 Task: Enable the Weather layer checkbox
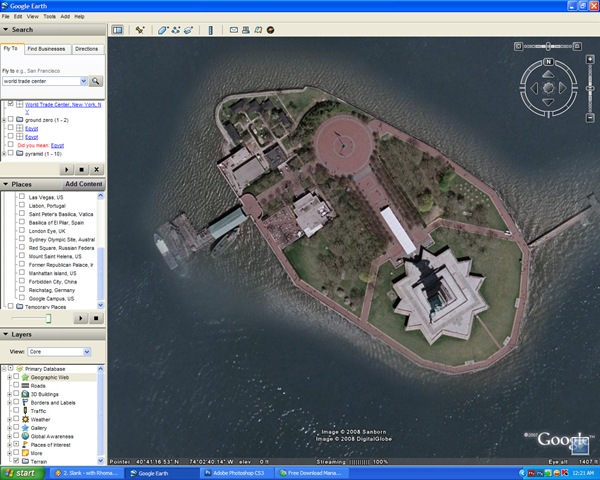(16, 419)
